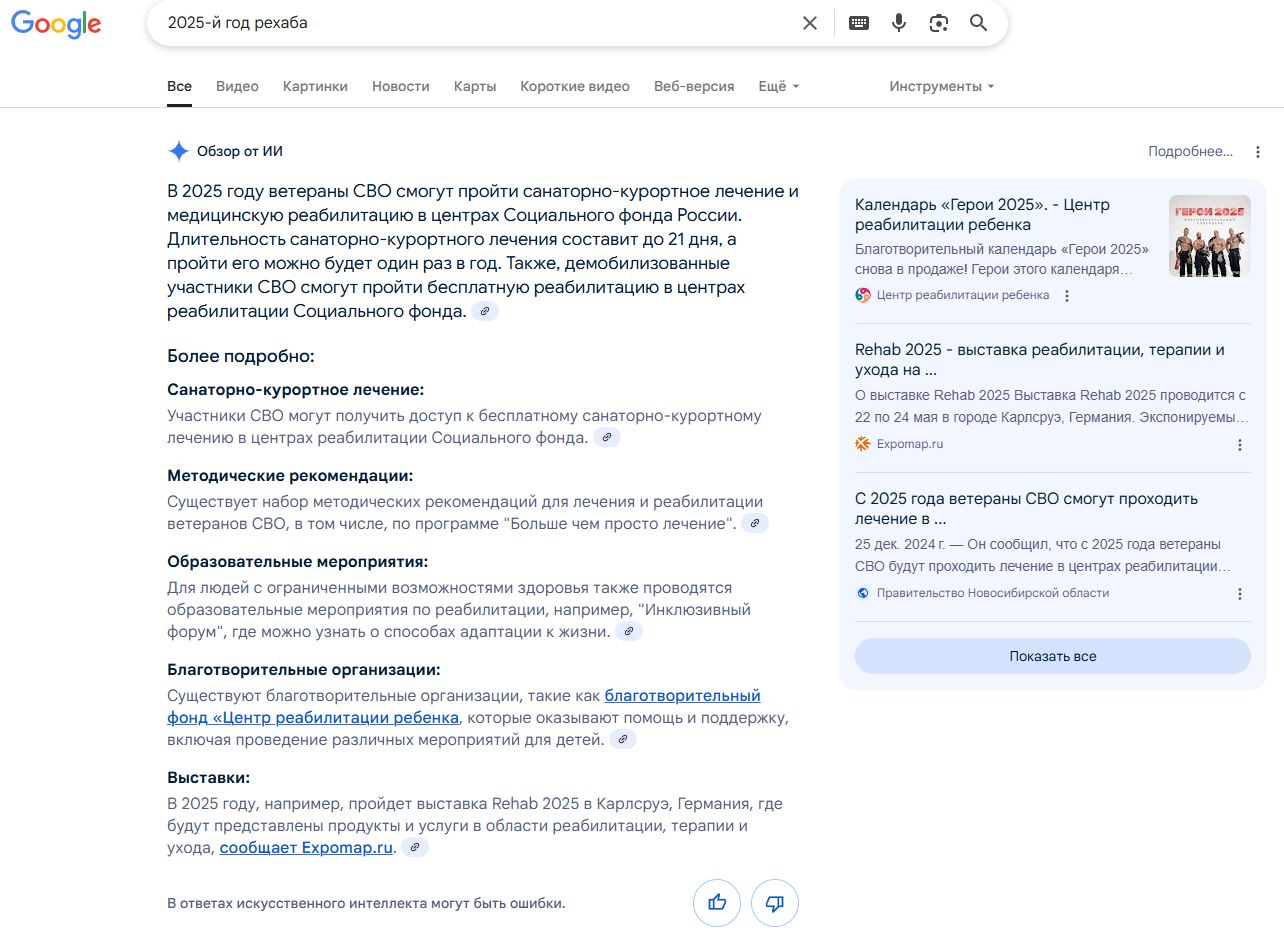Clear the search query with X icon

point(810,23)
